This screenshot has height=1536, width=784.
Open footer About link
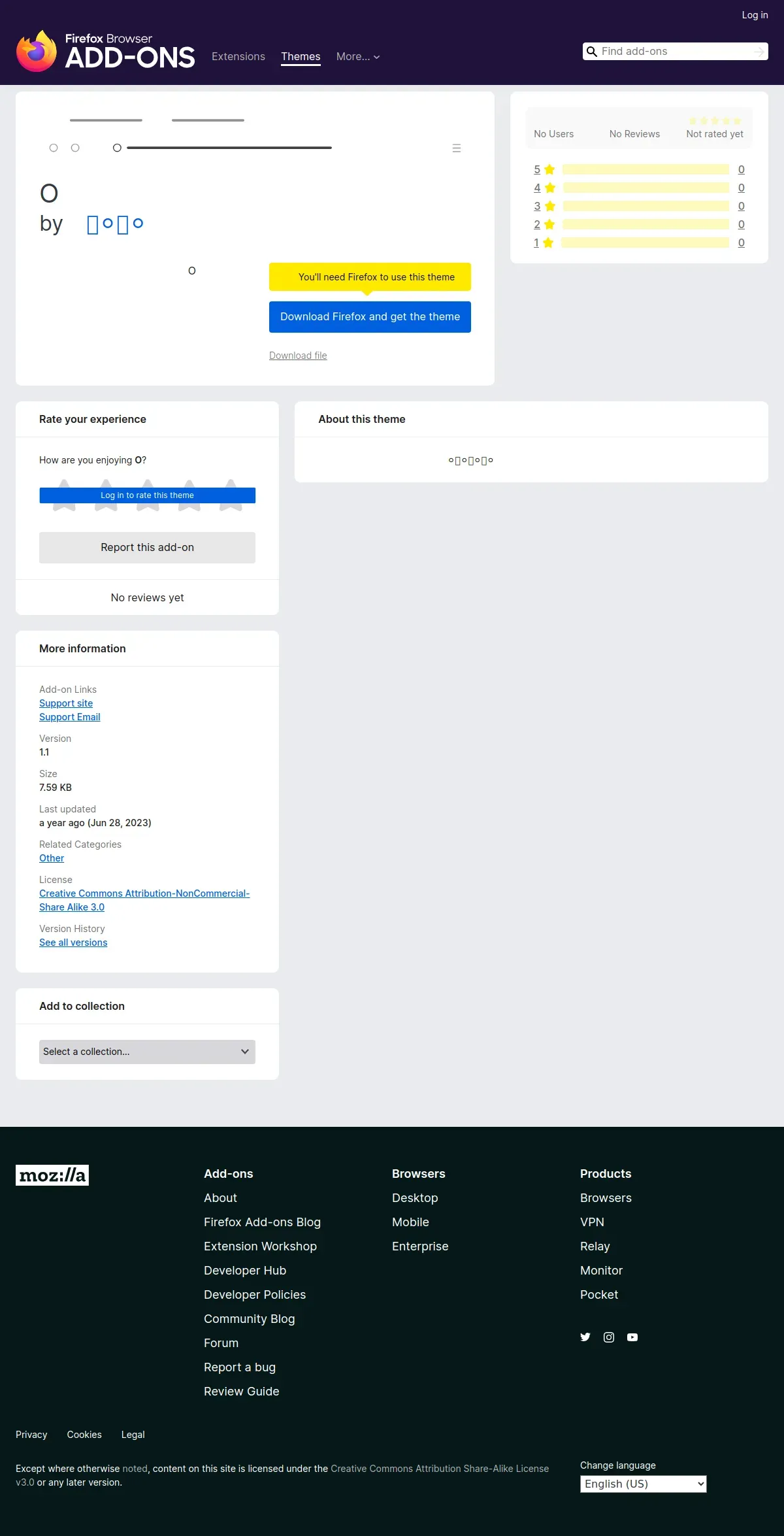[x=220, y=1198]
